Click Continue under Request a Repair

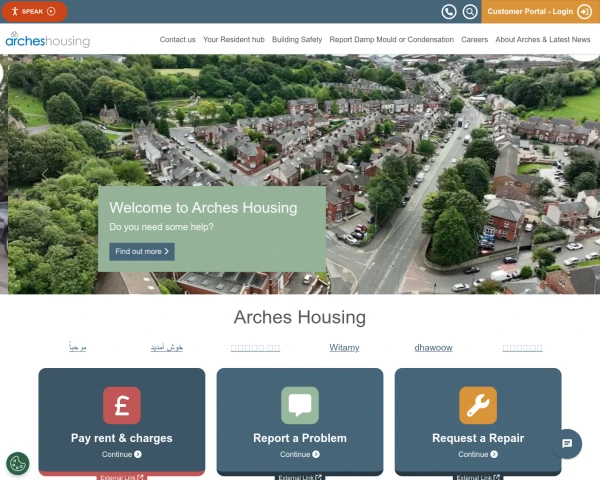478,454
